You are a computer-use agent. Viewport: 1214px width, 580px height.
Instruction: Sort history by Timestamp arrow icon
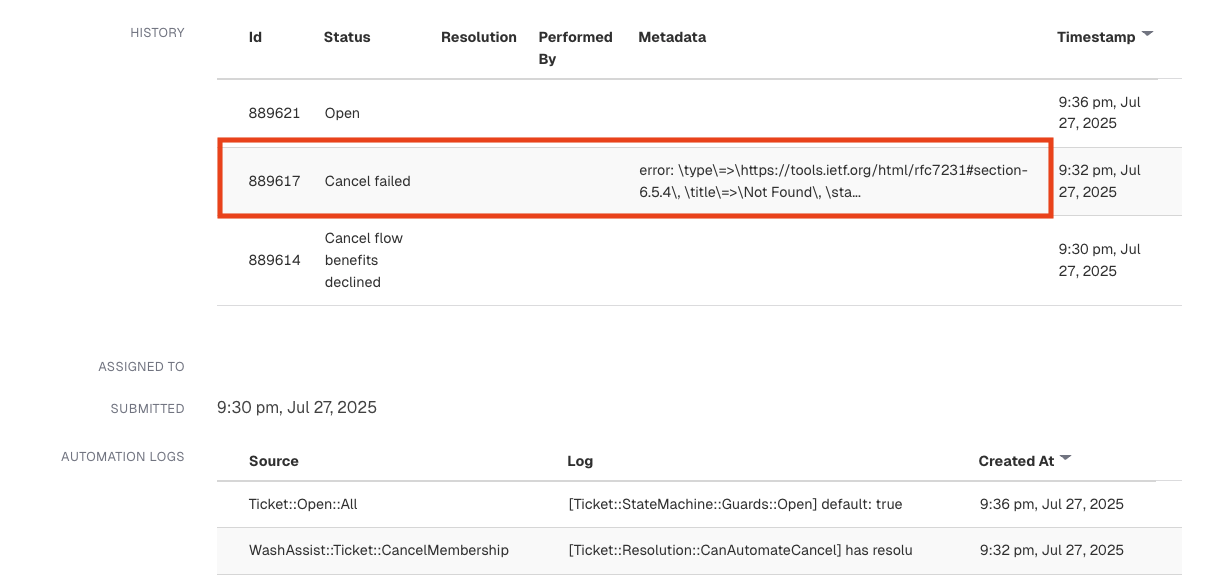coord(1147,34)
